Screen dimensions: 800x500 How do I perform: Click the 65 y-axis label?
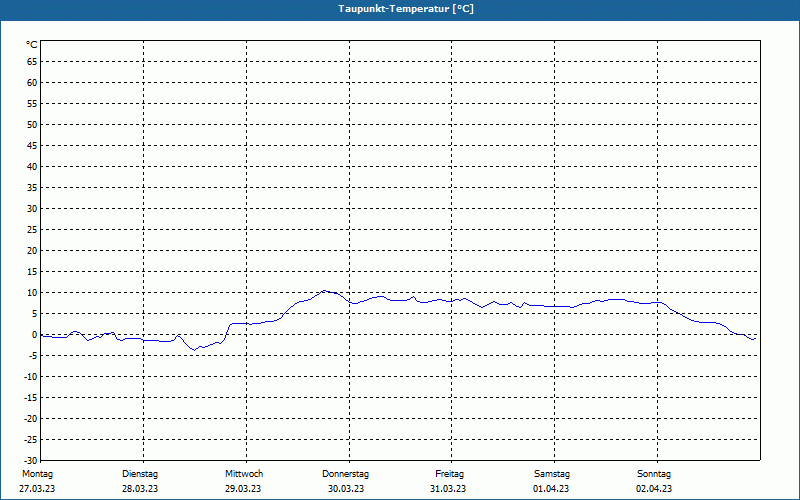pyautogui.click(x=32, y=62)
